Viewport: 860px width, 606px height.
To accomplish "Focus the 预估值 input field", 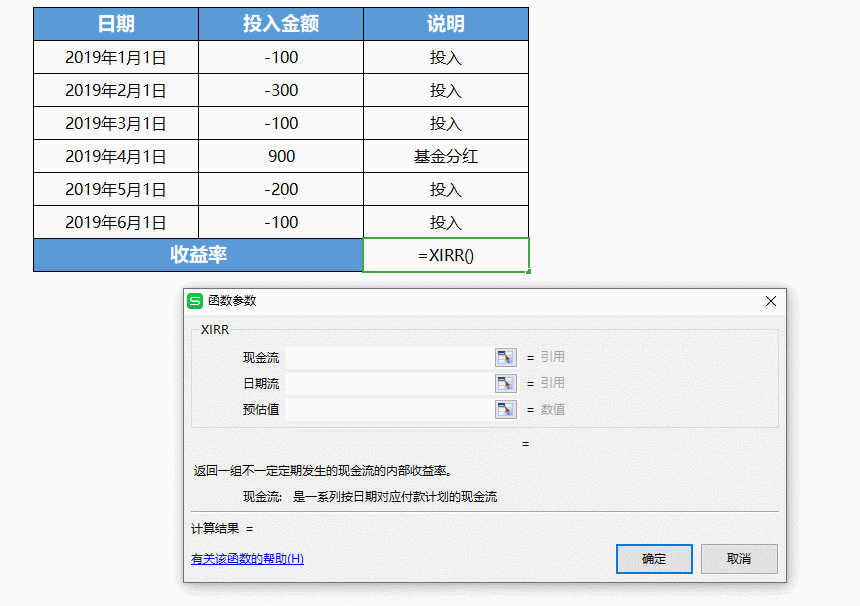I will coord(389,410).
